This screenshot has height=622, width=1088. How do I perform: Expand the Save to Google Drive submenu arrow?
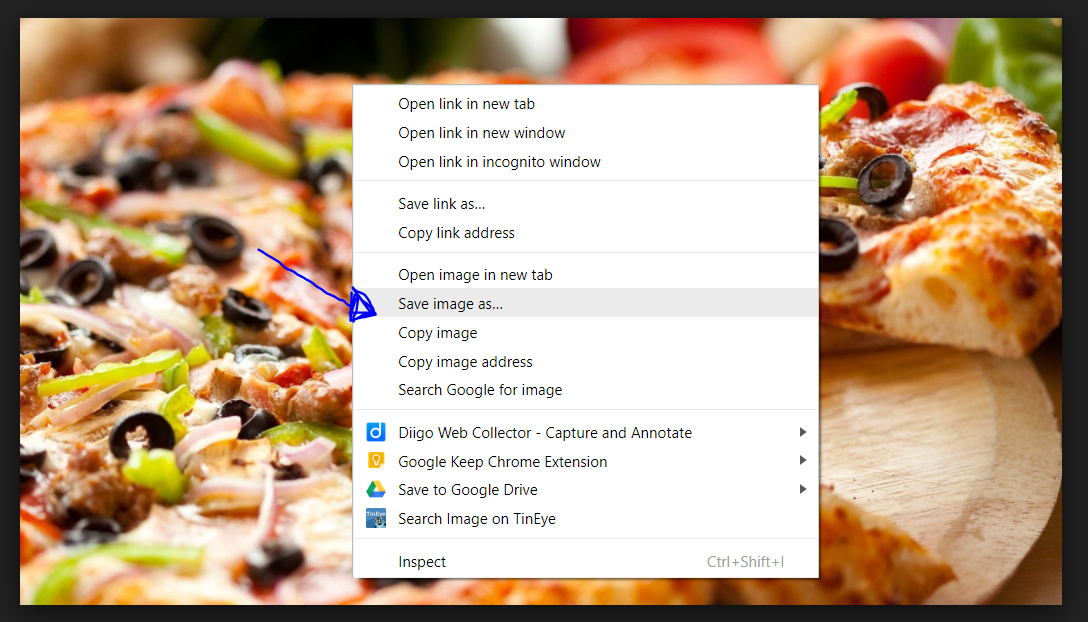coord(803,489)
